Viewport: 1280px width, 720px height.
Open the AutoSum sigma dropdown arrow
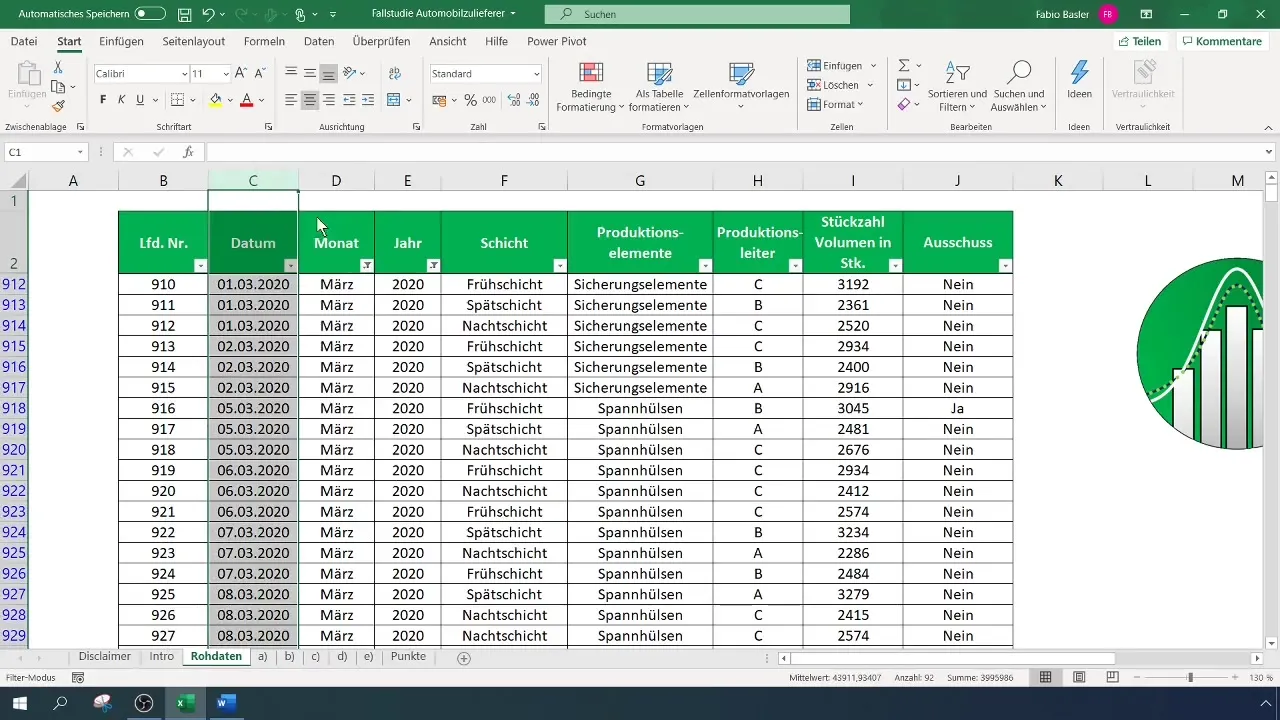(x=919, y=66)
